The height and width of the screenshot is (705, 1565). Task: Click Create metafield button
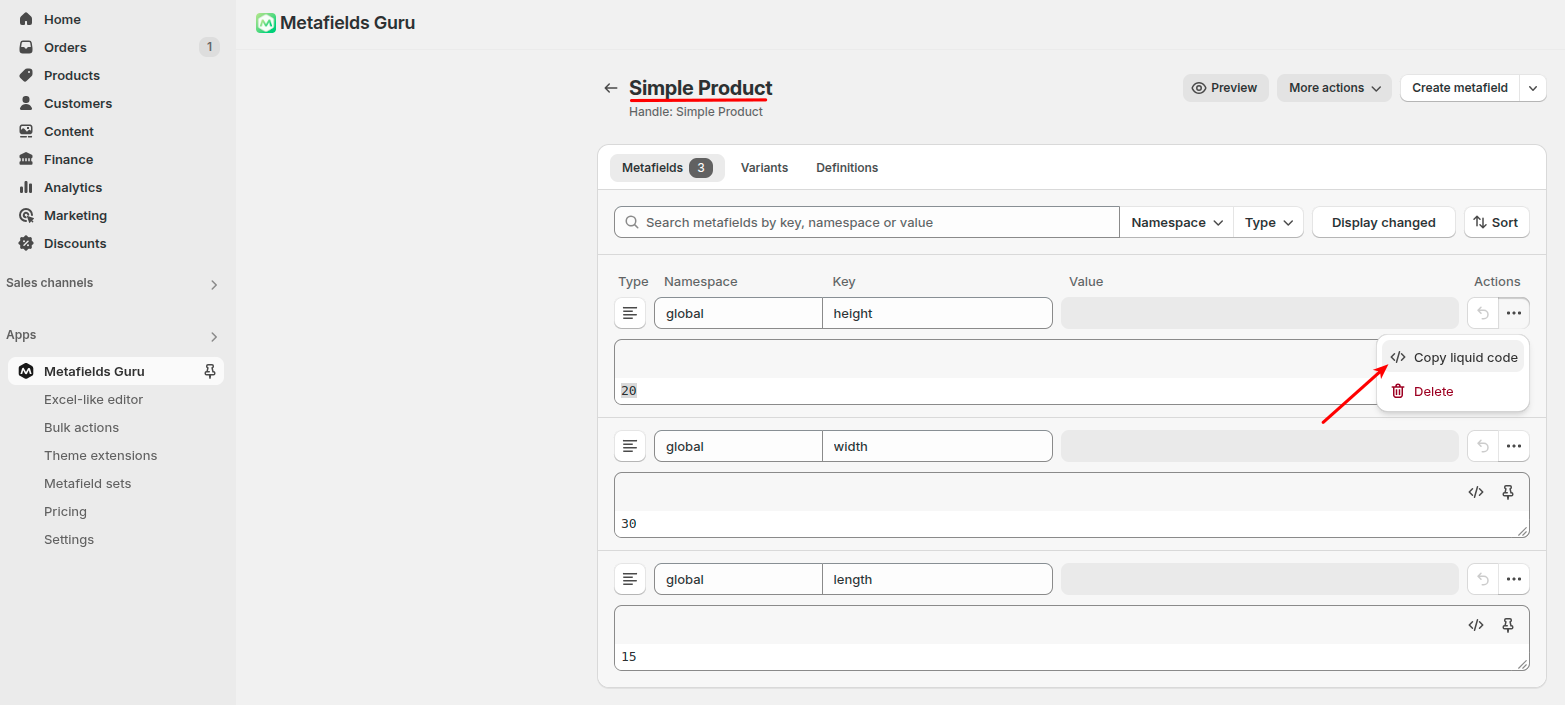pos(1460,88)
